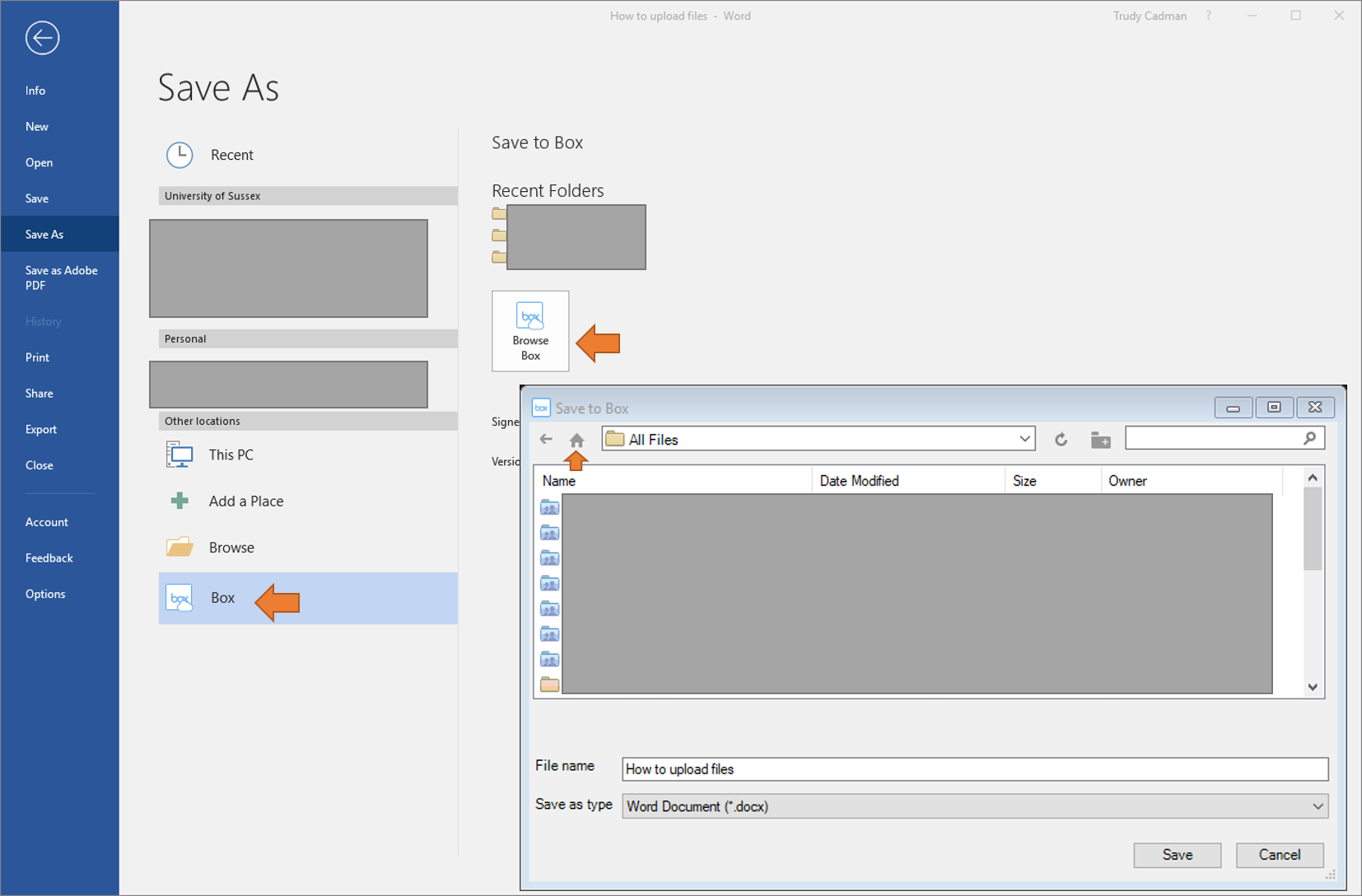
Task: Click Browse under Other locations
Action: pyautogui.click(x=308, y=548)
